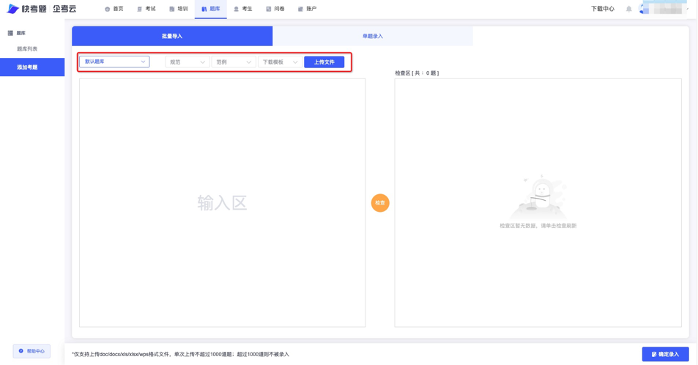Switch to the 批量导入 tab
698x365 pixels.
tap(172, 36)
